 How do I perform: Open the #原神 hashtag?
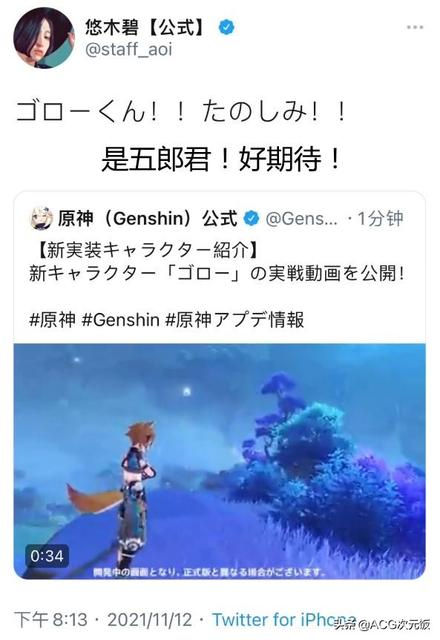coord(52,320)
